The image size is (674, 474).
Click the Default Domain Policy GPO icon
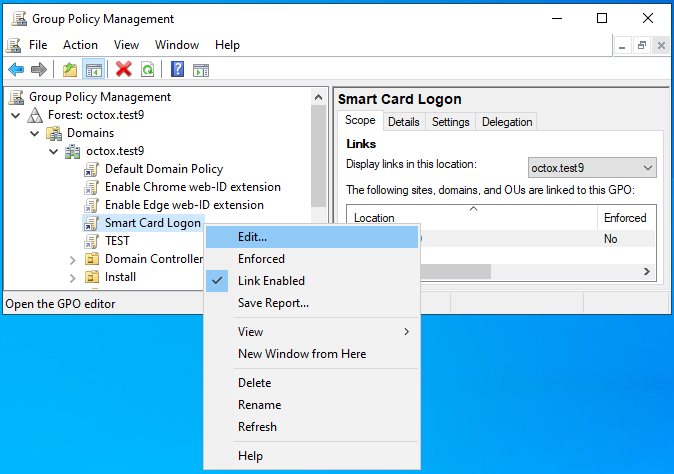click(92, 169)
